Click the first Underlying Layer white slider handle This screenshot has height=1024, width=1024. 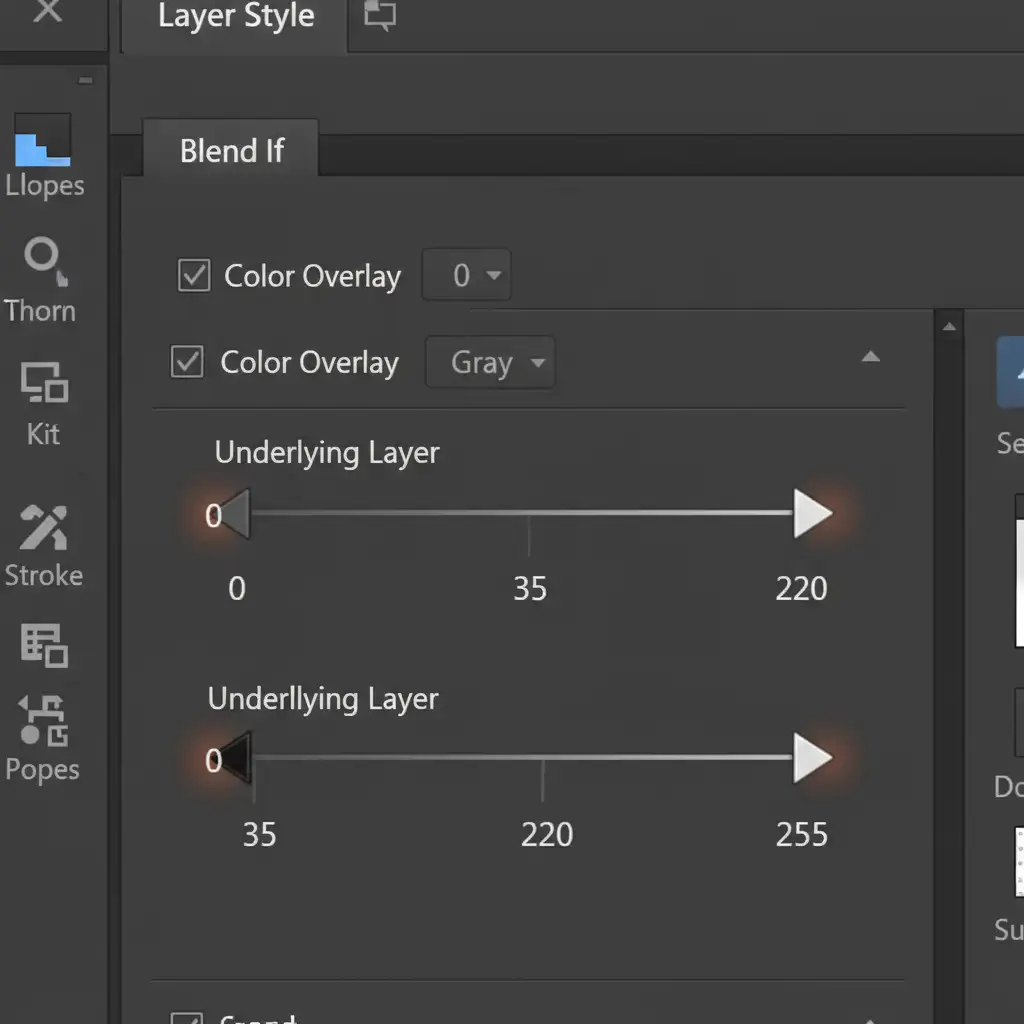click(x=812, y=514)
